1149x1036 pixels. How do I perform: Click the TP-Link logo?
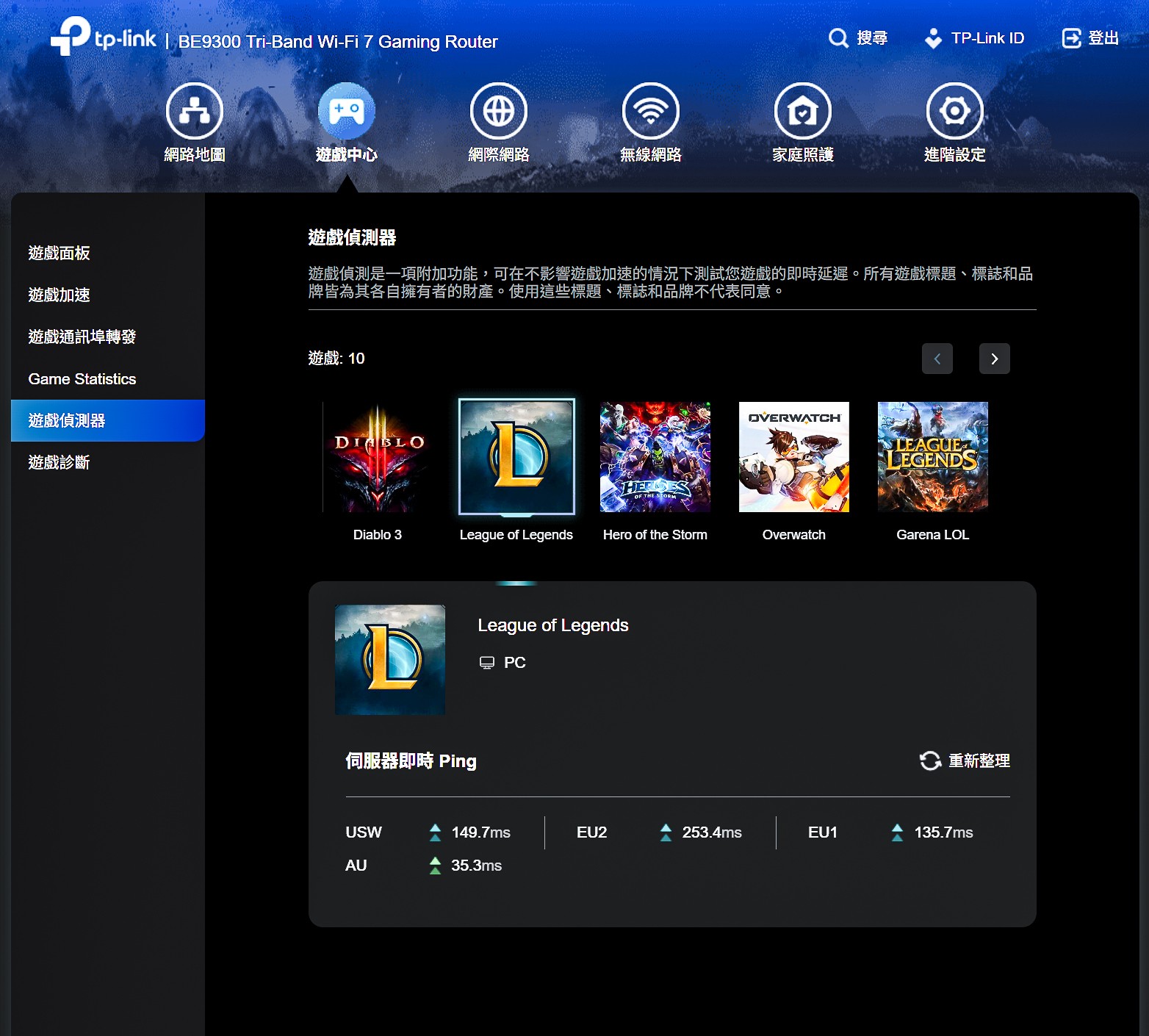104,37
